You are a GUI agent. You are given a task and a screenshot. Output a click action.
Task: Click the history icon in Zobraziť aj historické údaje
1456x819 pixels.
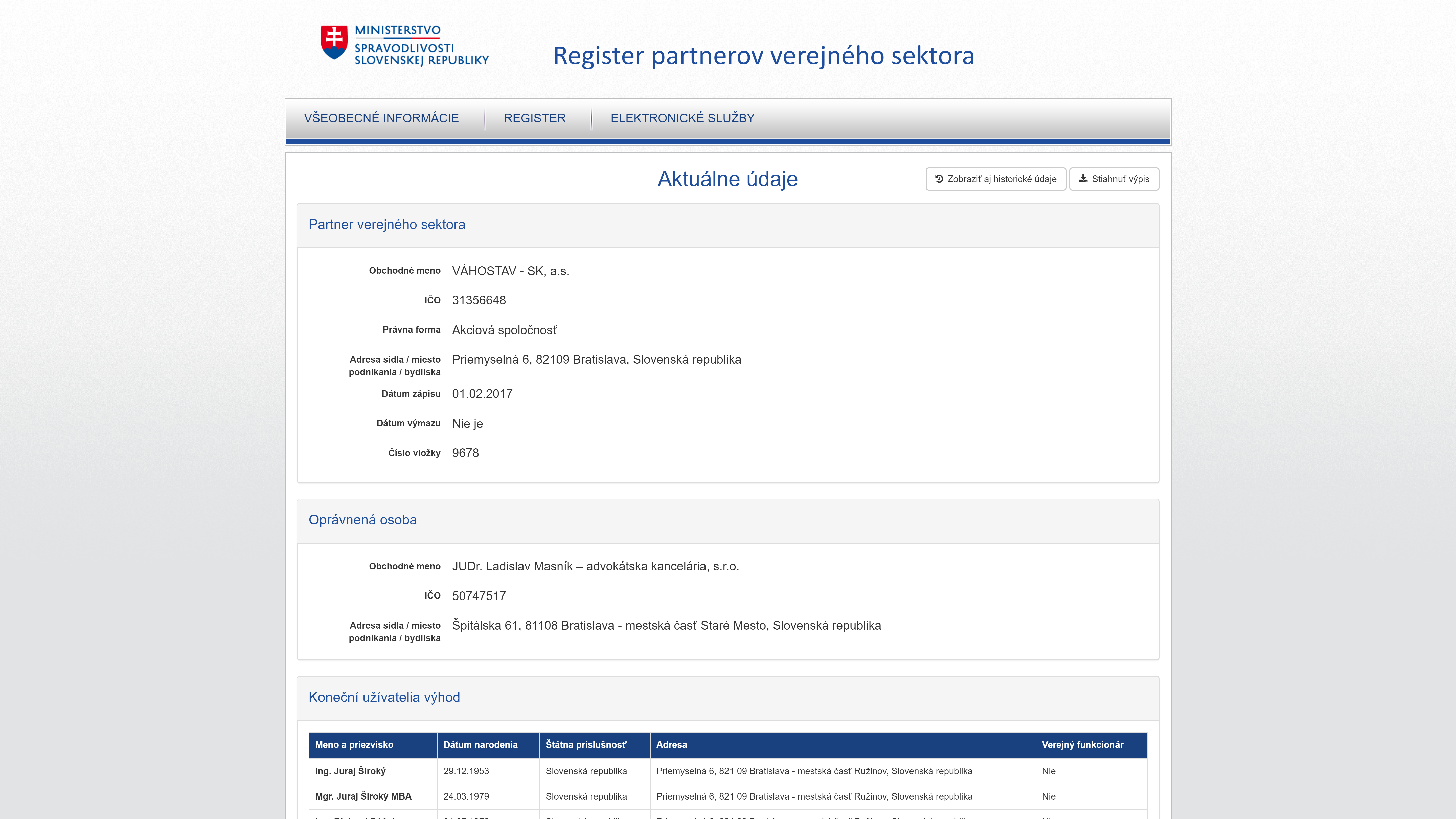pos(939,179)
